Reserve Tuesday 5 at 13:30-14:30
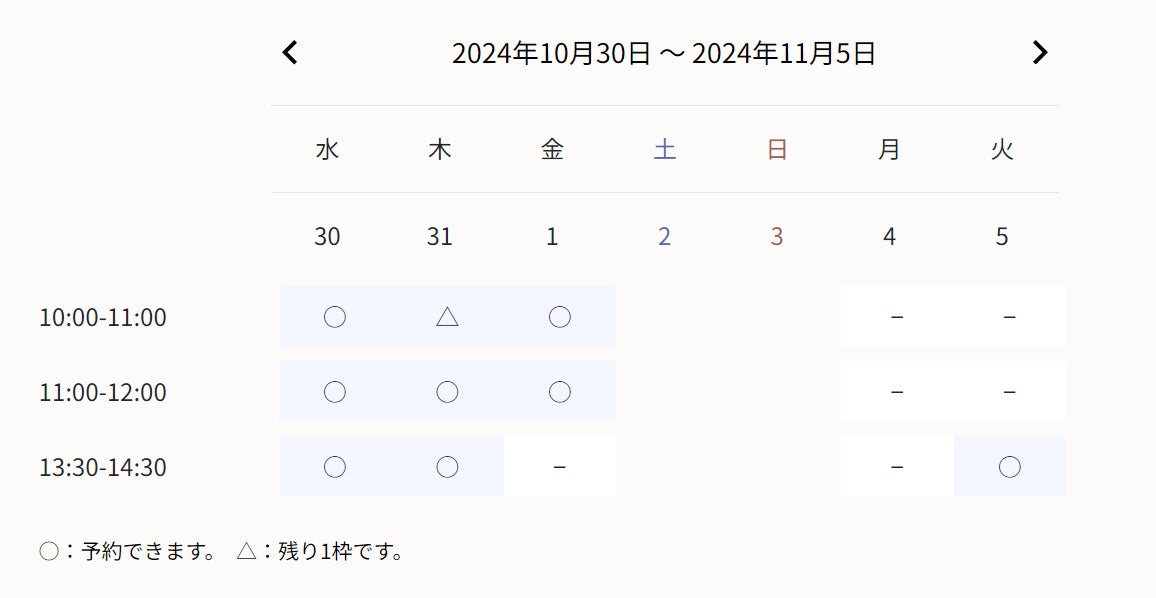Image resolution: width=1156 pixels, height=598 pixels. coord(1009,467)
